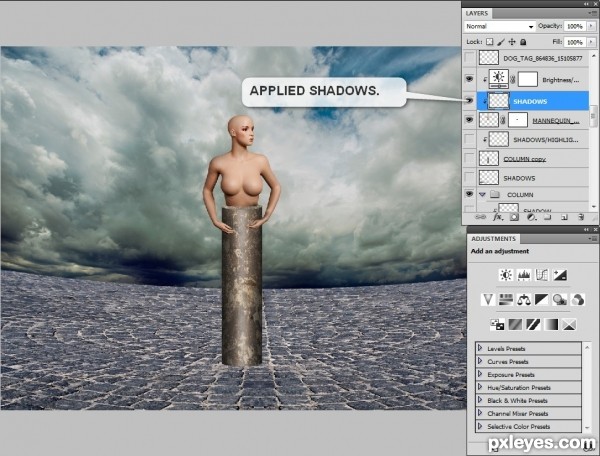Click the mask link icon on Brightness layer

pyautogui.click(x=513, y=80)
